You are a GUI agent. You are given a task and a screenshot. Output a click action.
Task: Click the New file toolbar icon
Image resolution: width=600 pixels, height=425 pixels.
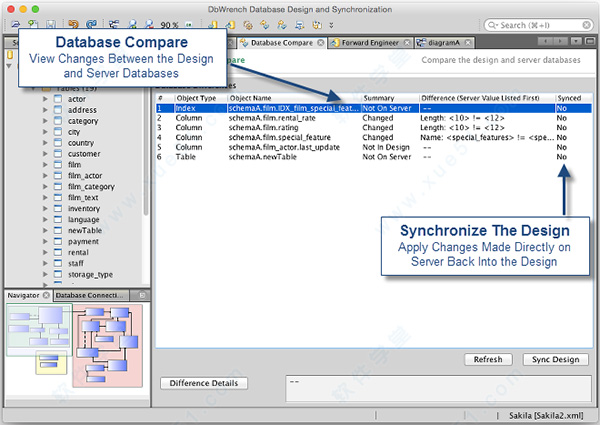point(33,25)
